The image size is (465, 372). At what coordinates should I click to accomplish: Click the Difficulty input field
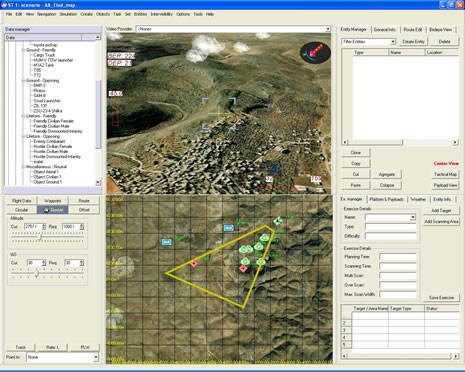click(x=391, y=236)
